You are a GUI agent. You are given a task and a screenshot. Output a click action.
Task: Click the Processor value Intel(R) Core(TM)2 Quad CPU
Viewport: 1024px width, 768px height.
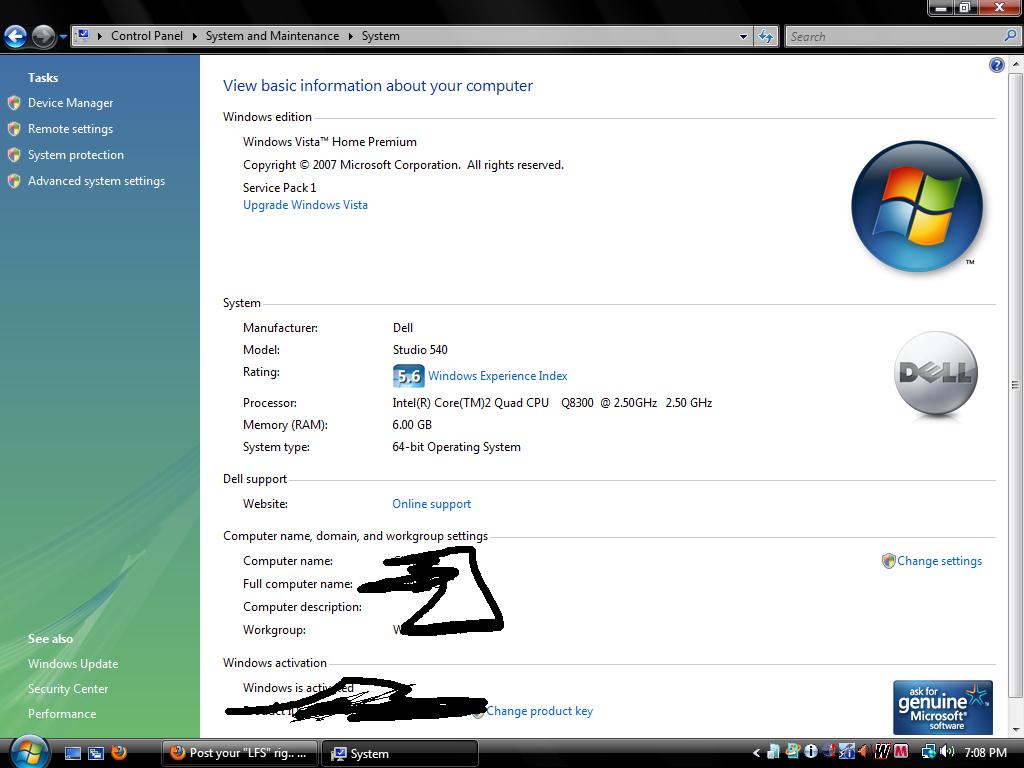471,403
